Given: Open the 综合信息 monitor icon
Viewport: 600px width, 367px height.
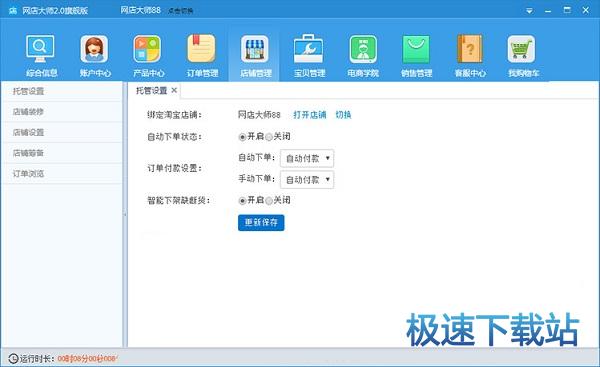Looking at the screenshot, I should tap(40, 49).
